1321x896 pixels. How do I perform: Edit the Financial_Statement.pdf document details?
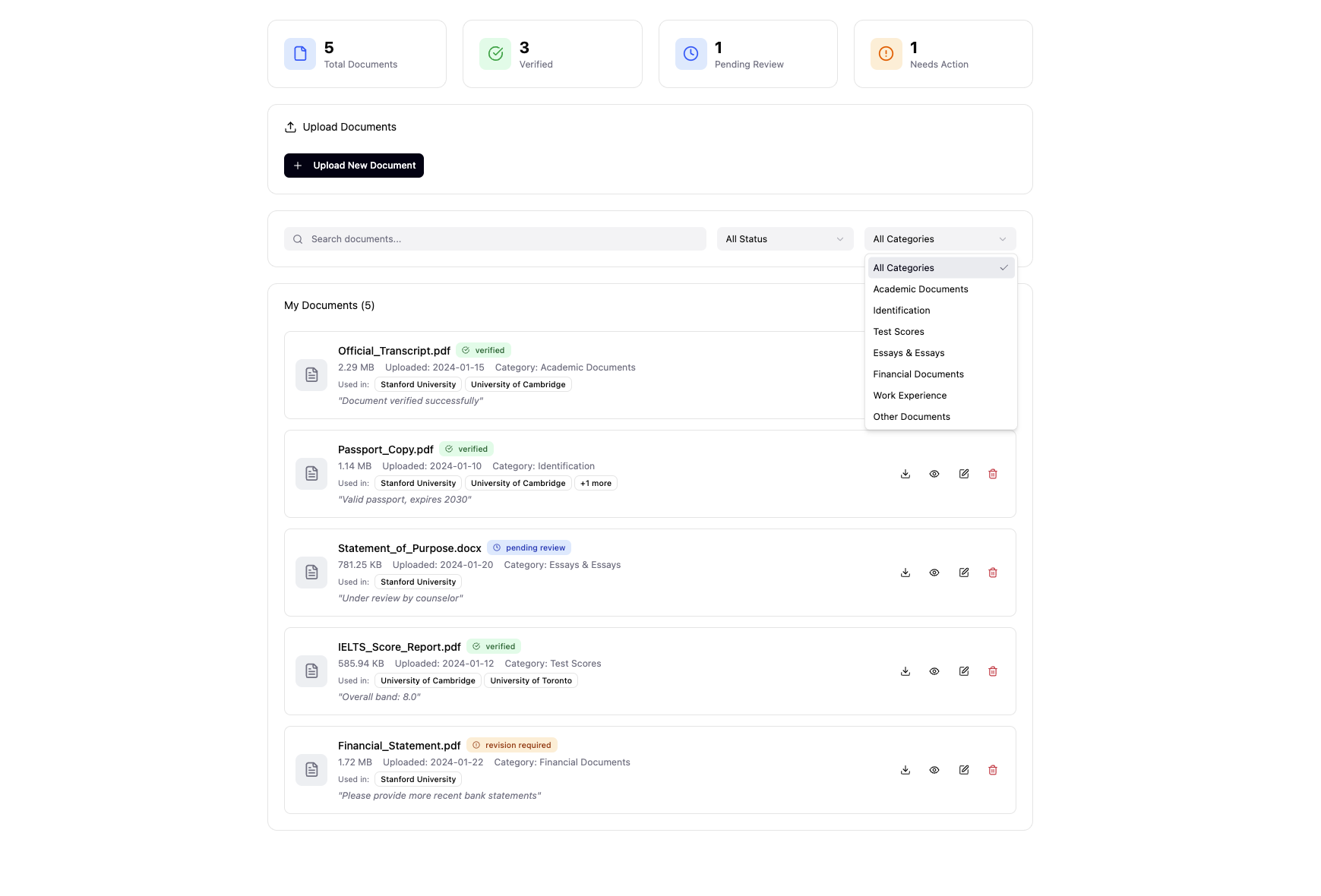[x=964, y=770]
